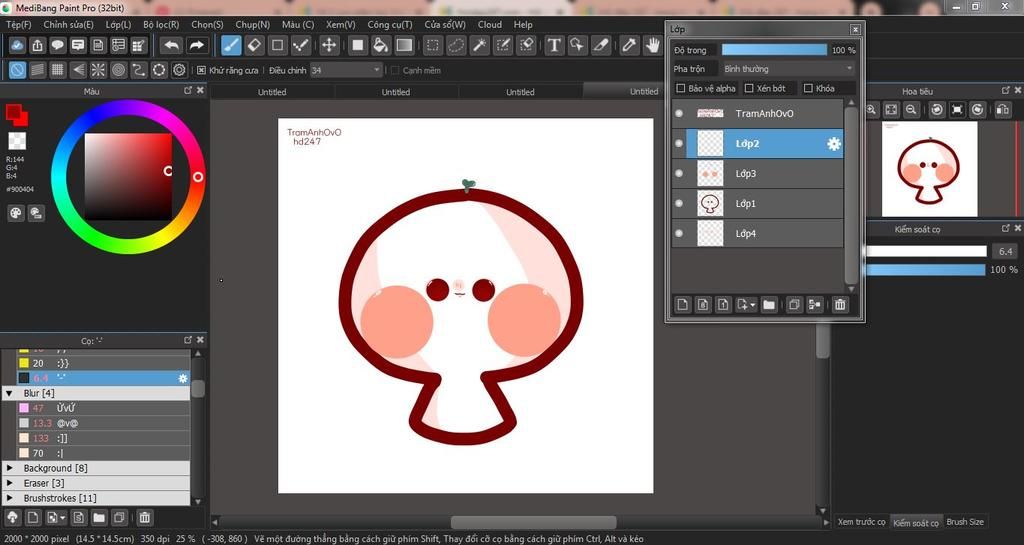Select the Brush tool in toolbar

[231, 45]
